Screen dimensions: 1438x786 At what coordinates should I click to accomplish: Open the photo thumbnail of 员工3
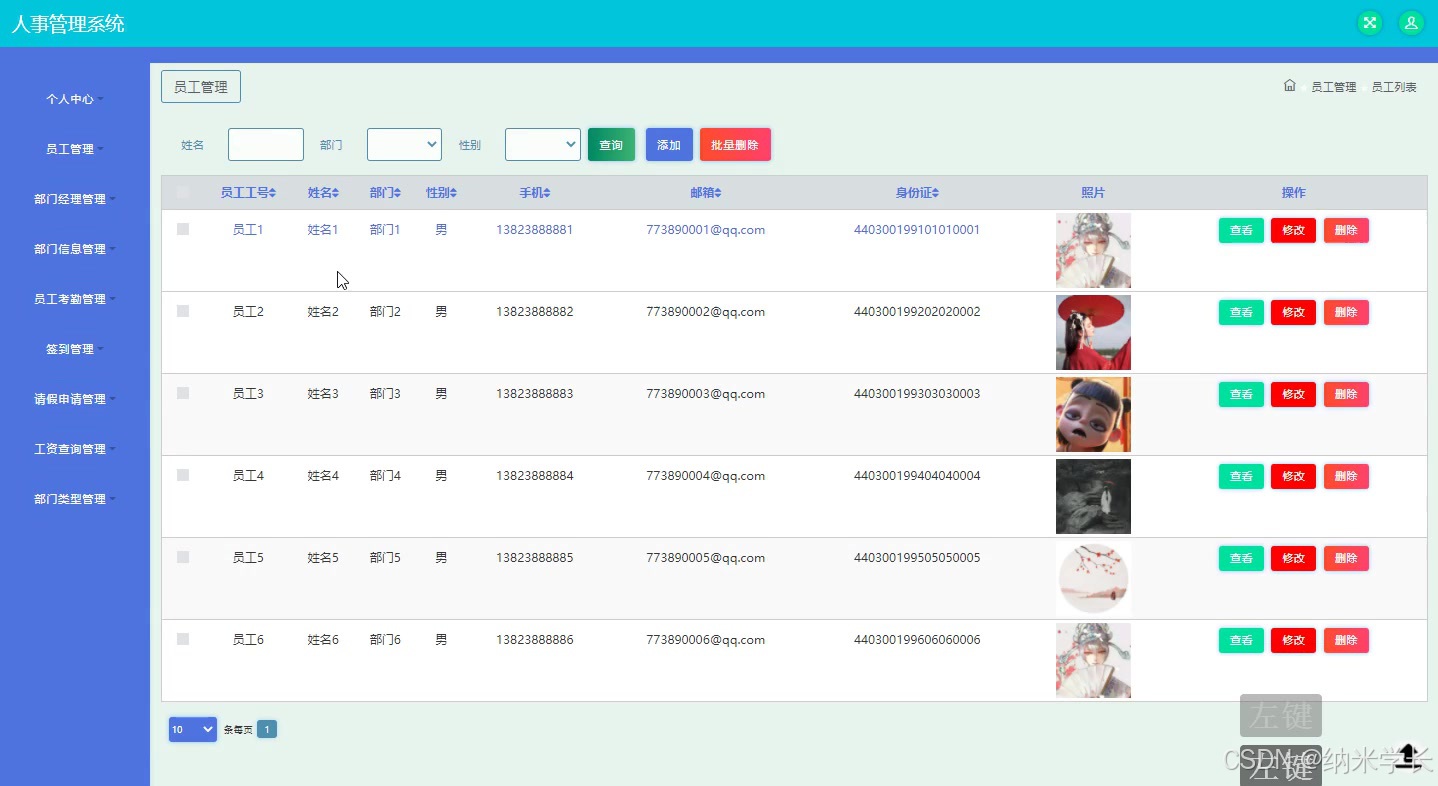(1093, 414)
